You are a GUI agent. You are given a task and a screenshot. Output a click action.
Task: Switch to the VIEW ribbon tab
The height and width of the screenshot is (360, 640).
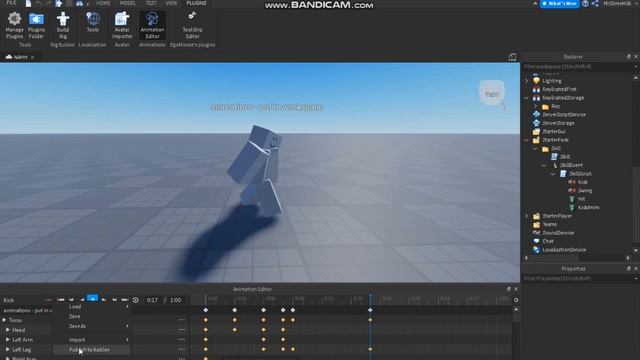(171, 3)
